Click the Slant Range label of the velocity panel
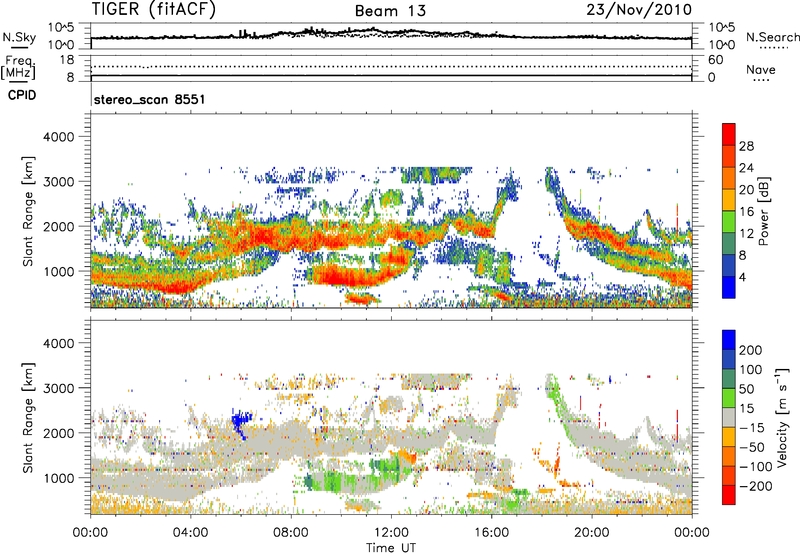The height and width of the screenshot is (554, 800). tap(28, 417)
